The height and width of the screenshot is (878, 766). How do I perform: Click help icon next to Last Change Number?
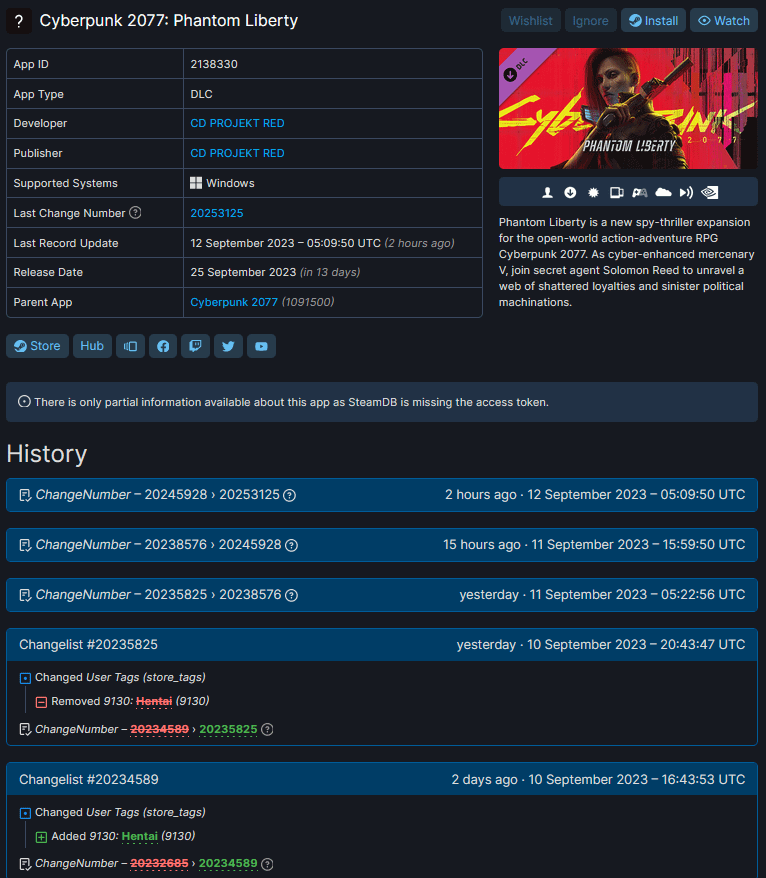pyautogui.click(x=135, y=213)
